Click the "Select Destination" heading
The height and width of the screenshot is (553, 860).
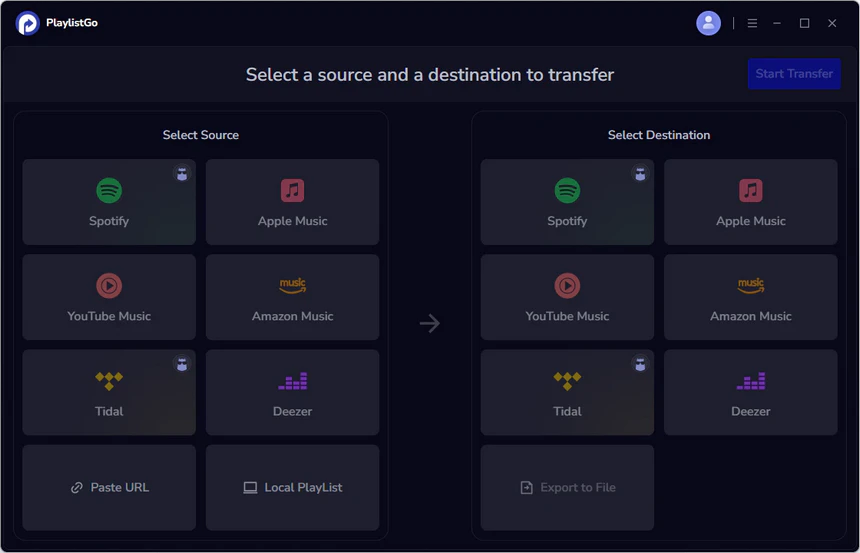[x=659, y=135]
